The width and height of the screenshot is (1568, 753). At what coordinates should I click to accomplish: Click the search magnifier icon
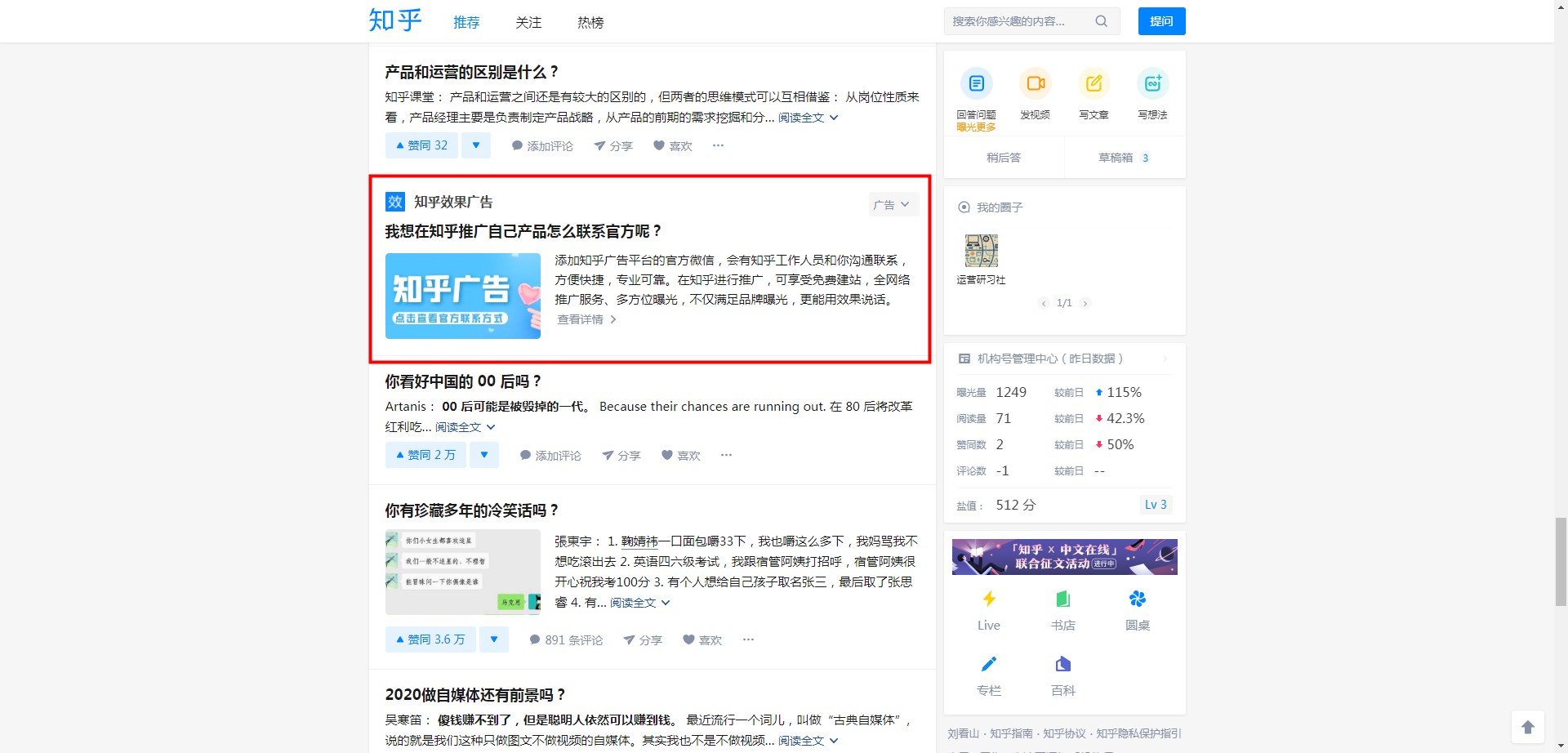pos(1102,21)
